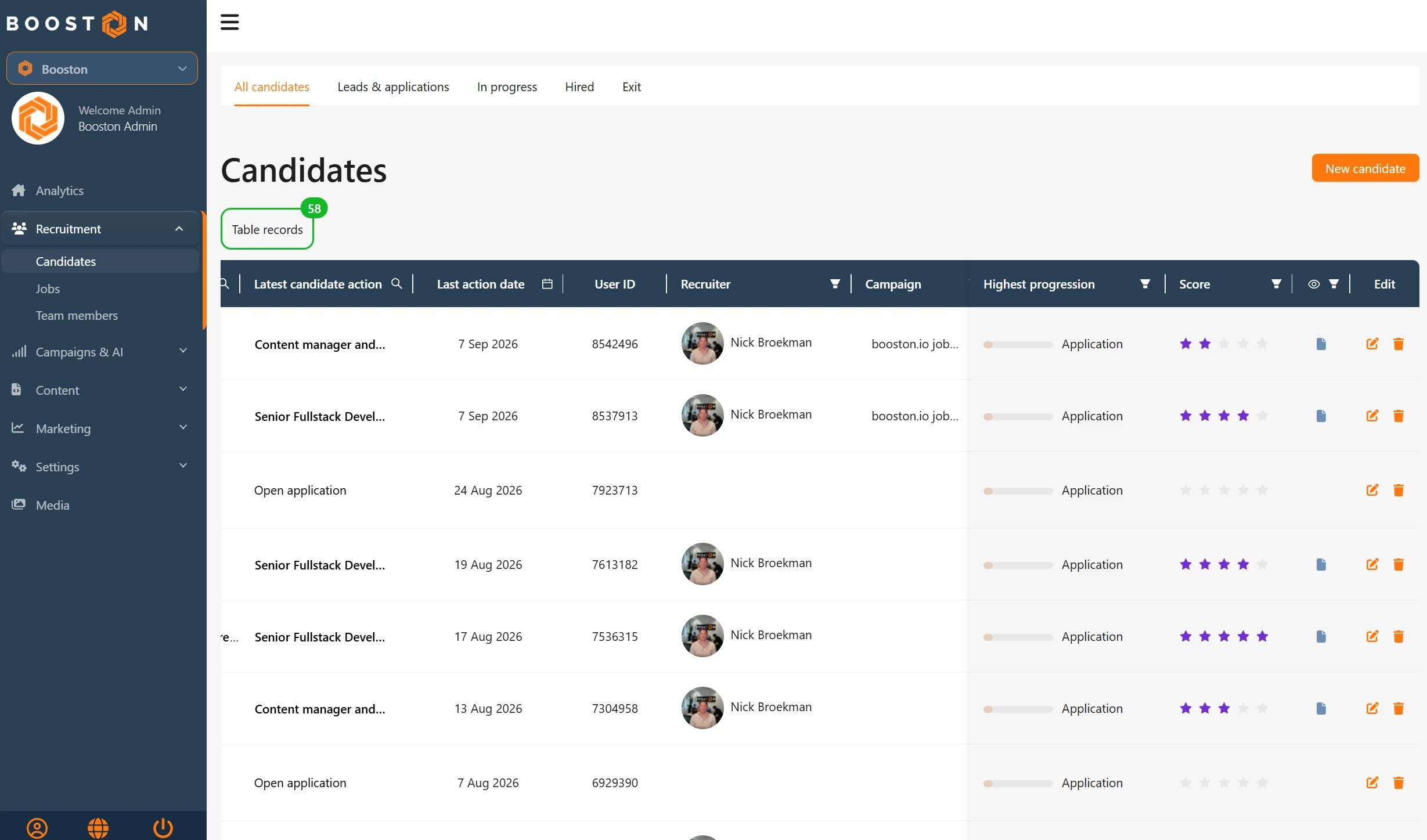Switch to Hired tab
The width and height of the screenshot is (1427, 840).
(x=579, y=86)
